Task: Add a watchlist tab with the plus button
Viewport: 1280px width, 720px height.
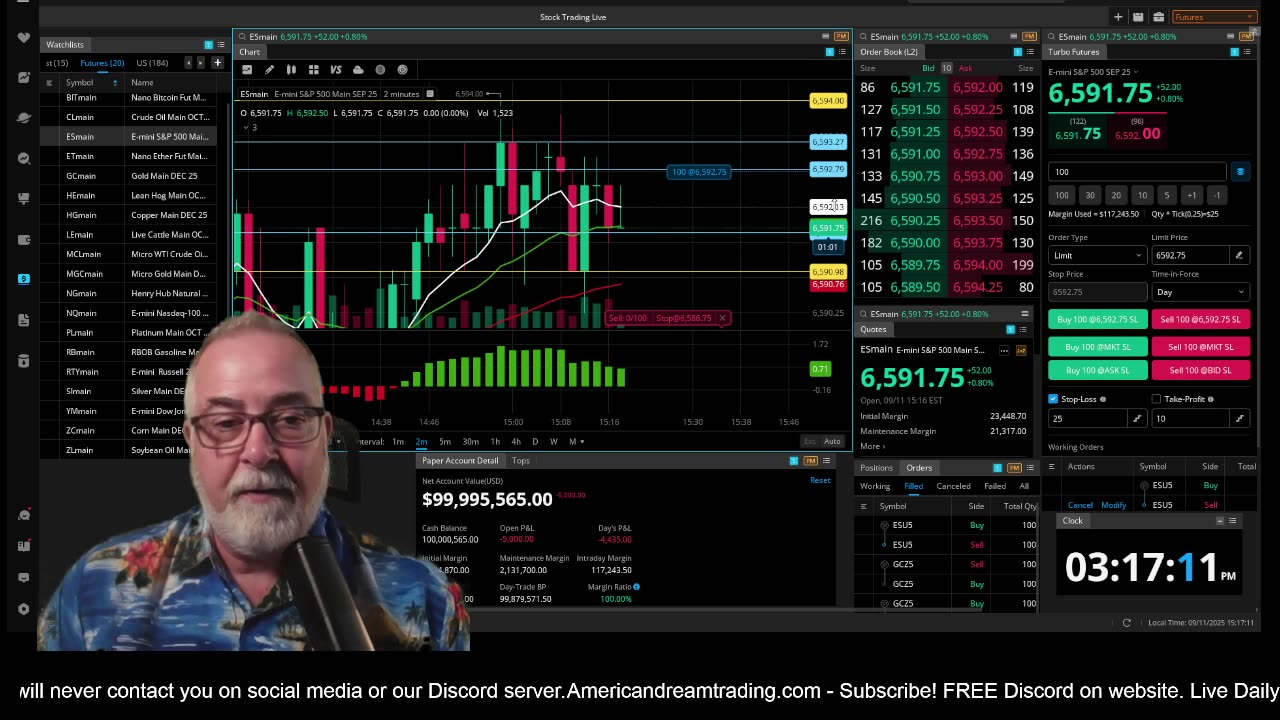Action: 217,63
